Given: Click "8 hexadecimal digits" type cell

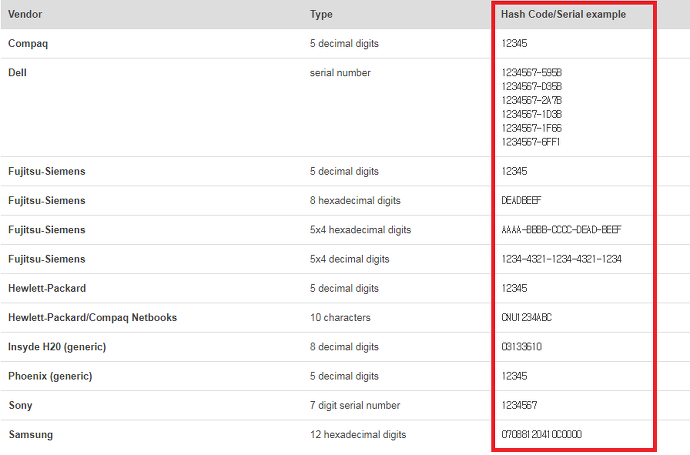Looking at the screenshot, I should click(355, 201).
